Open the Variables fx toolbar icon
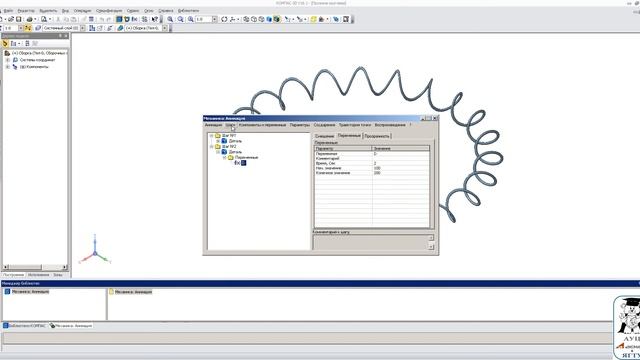Viewport: 640px width, 360px height. click(135, 19)
